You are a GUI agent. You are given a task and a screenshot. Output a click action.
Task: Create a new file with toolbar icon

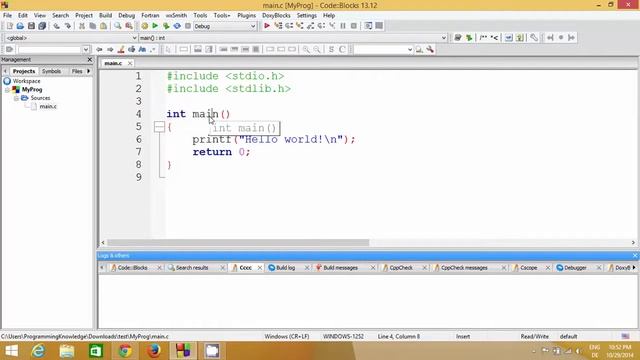(9, 26)
